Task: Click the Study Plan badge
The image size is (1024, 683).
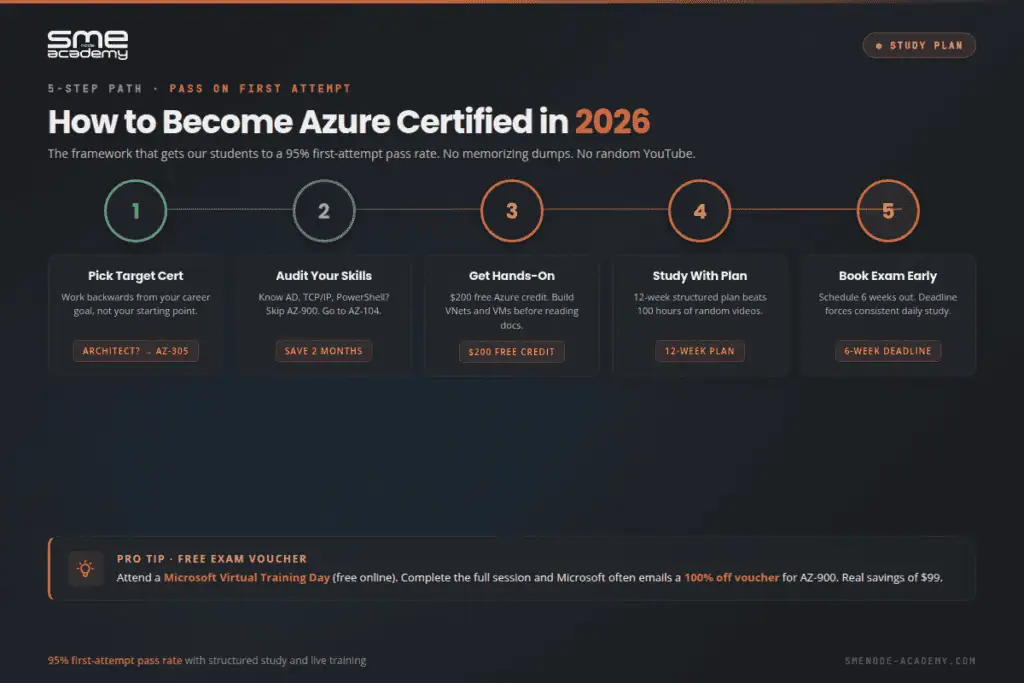Action: (x=919, y=46)
